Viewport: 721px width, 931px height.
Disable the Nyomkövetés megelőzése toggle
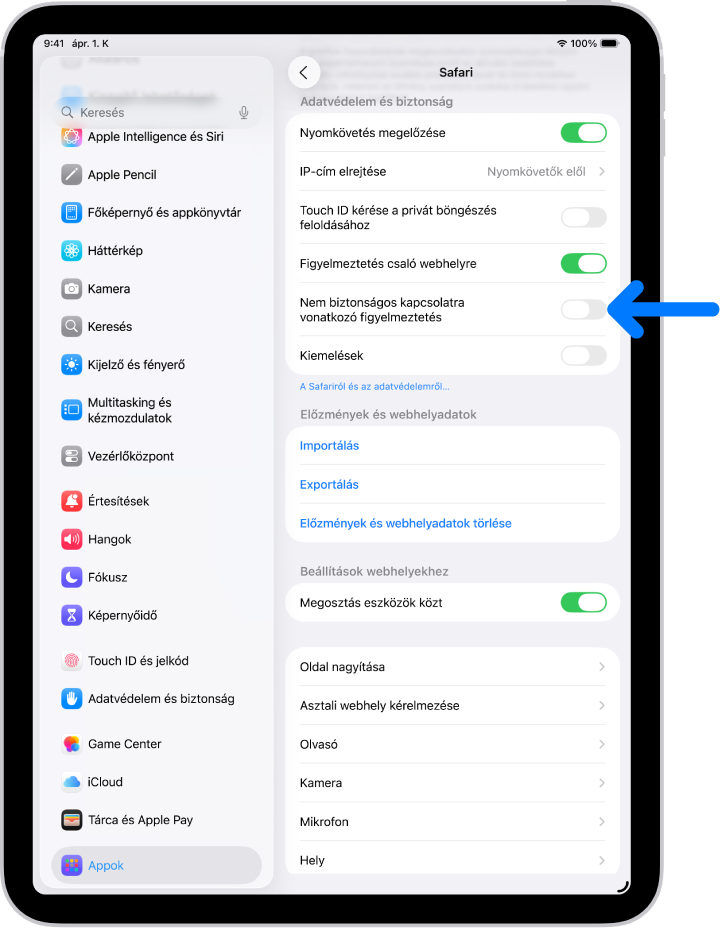click(583, 133)
